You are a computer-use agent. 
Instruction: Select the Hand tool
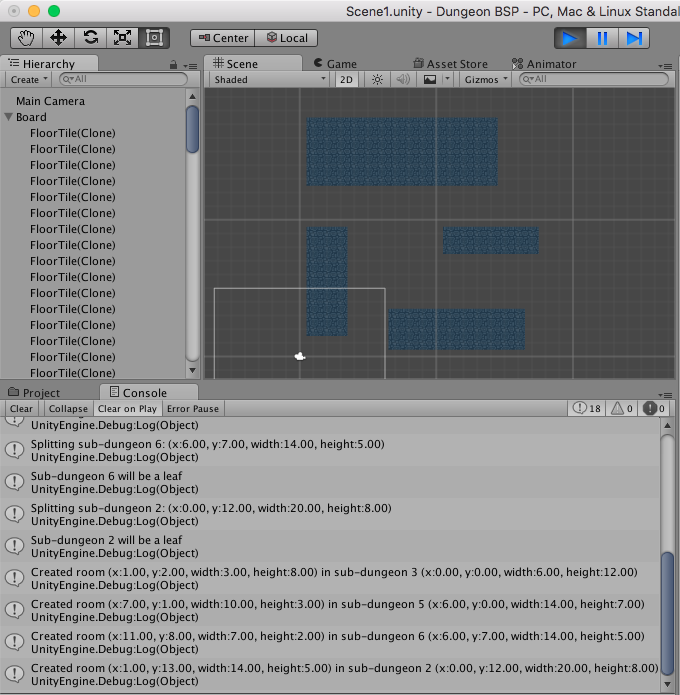point(27,38)
